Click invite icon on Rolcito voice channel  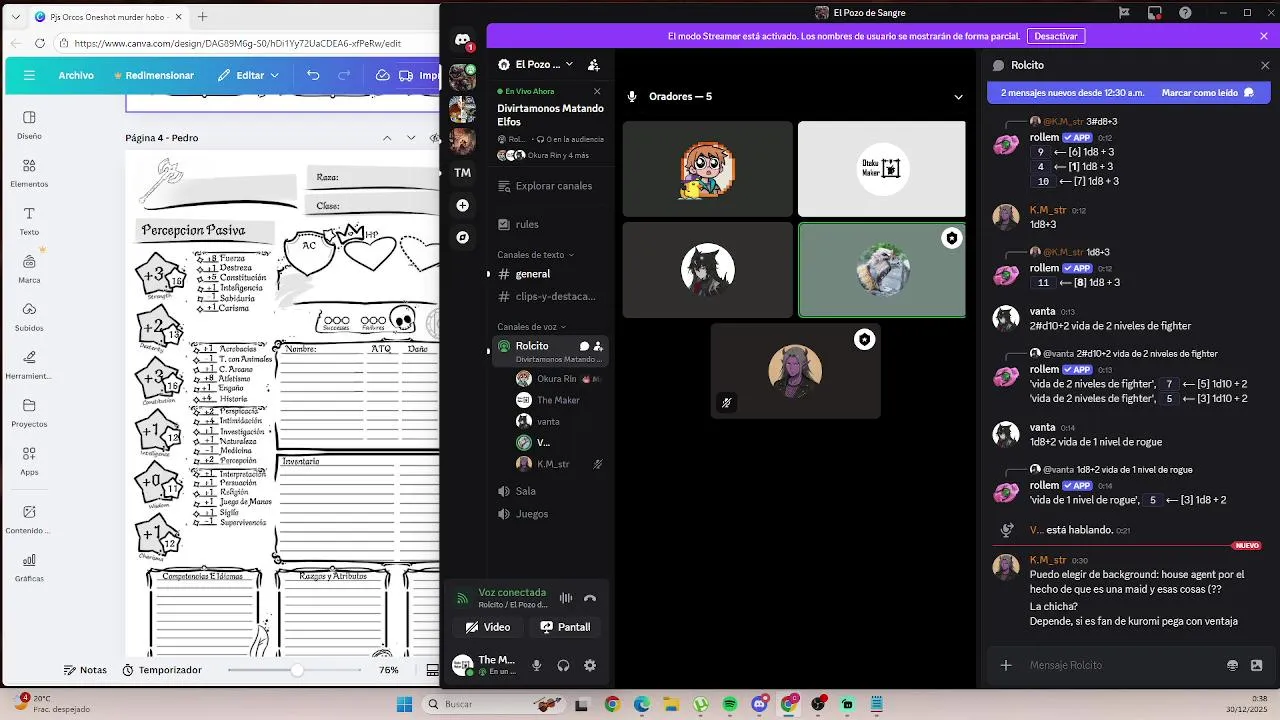click(x=598, y=346)
